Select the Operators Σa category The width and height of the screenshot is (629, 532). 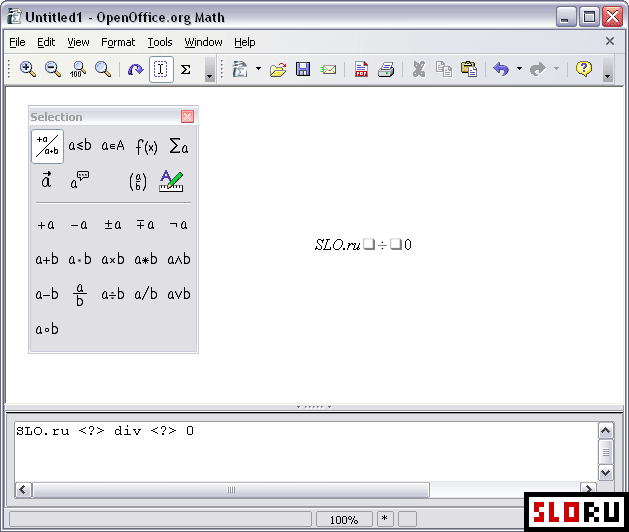pos(179,146)
